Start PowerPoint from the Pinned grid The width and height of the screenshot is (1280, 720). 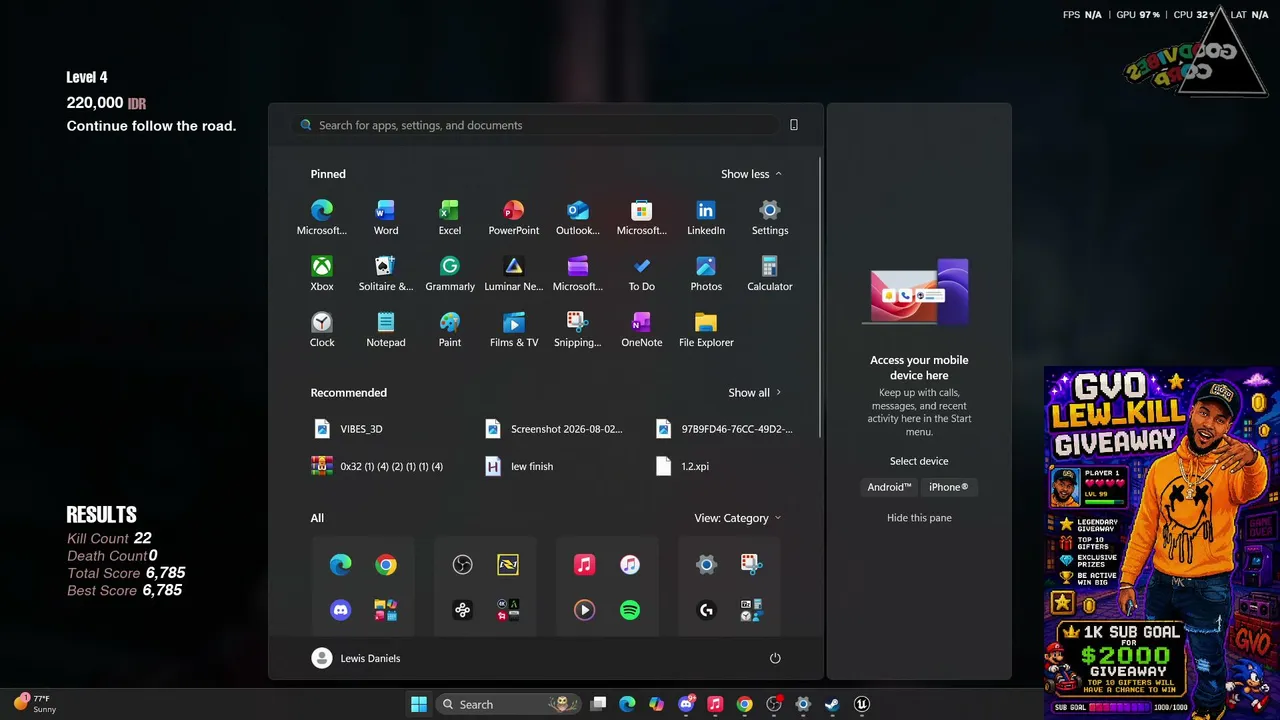tap(514, 217)
